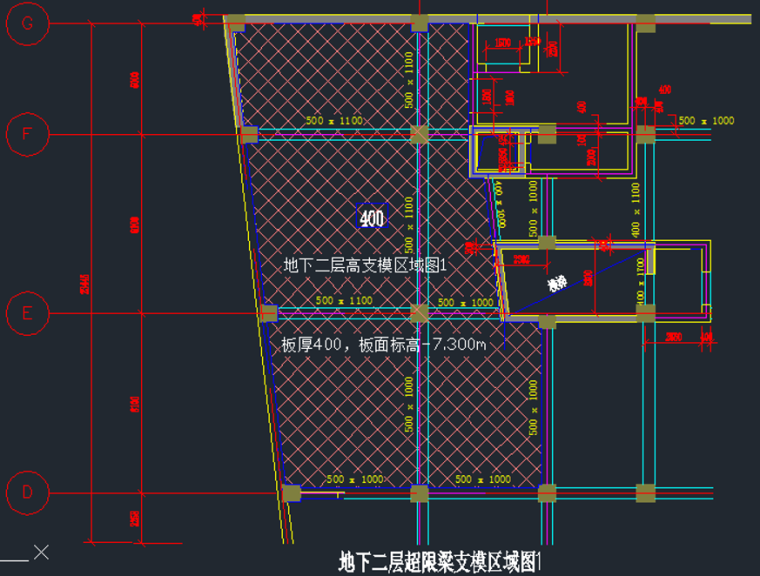Select the red 400 dimension text near axis F right
The image size is (760, 576).
click(665, 90)
